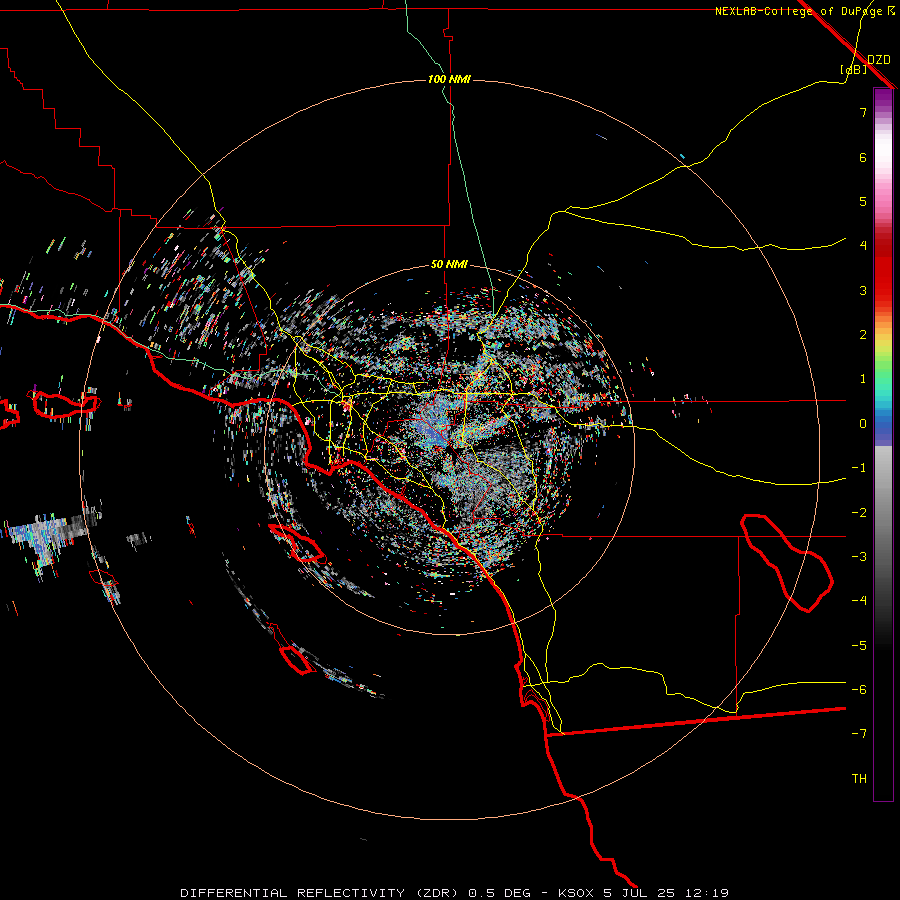
Task: Click the "4" value on the color scale
Action: tap(863, 246)
